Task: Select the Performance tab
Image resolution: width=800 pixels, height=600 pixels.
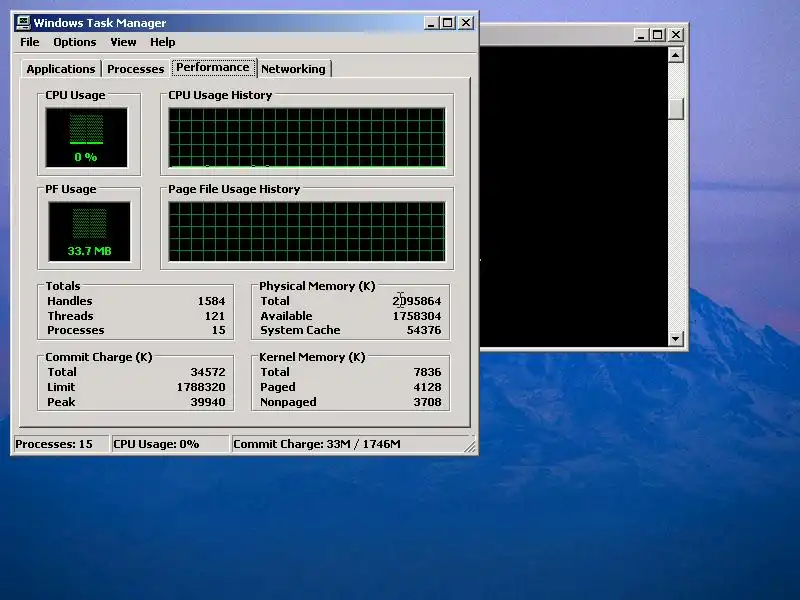Action: point(213,67)
